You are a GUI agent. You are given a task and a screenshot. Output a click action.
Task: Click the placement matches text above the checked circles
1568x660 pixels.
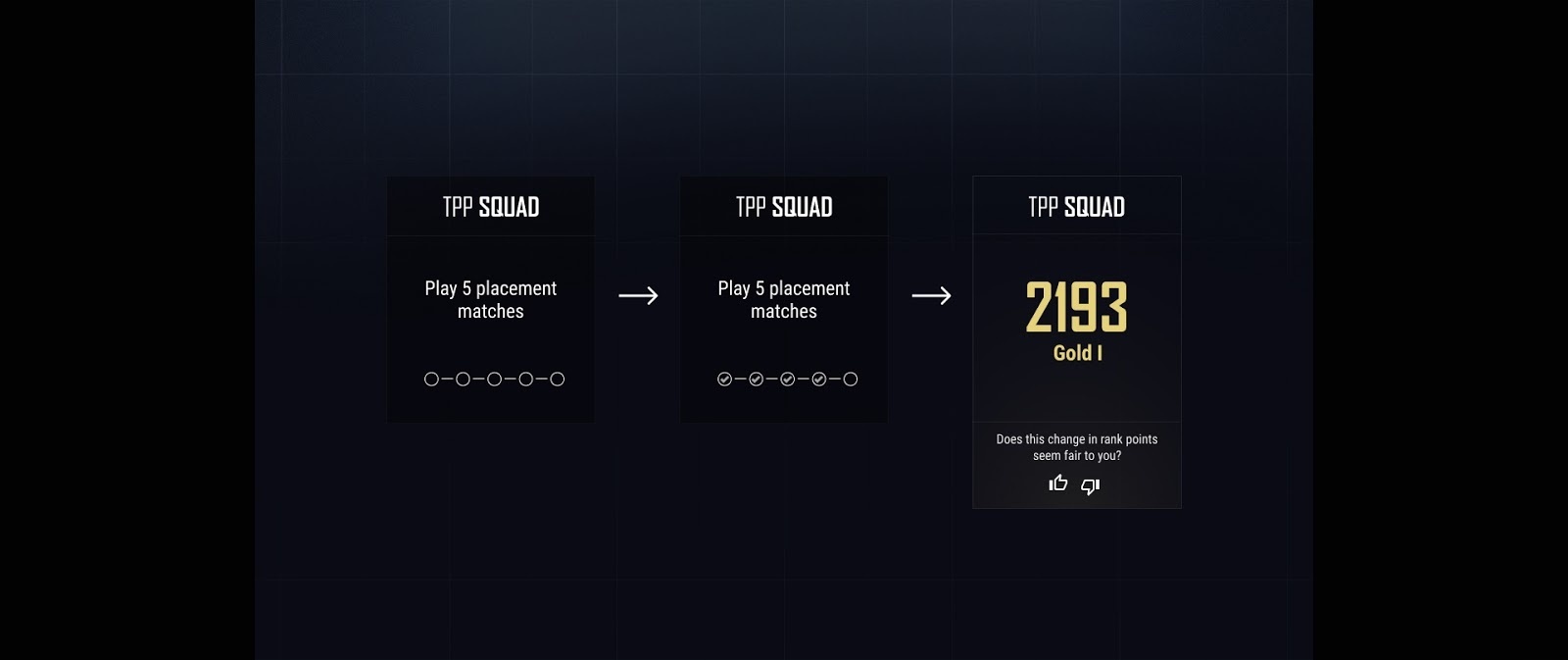click(x=784, y=300)
